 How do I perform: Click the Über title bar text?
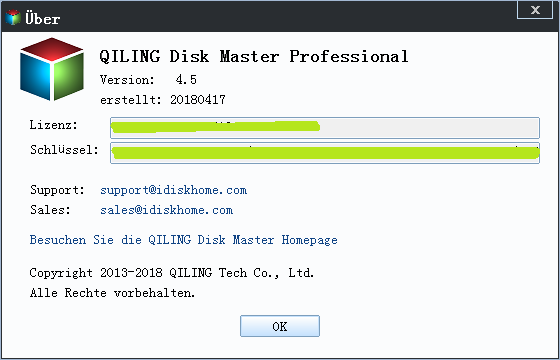(42, 19)
